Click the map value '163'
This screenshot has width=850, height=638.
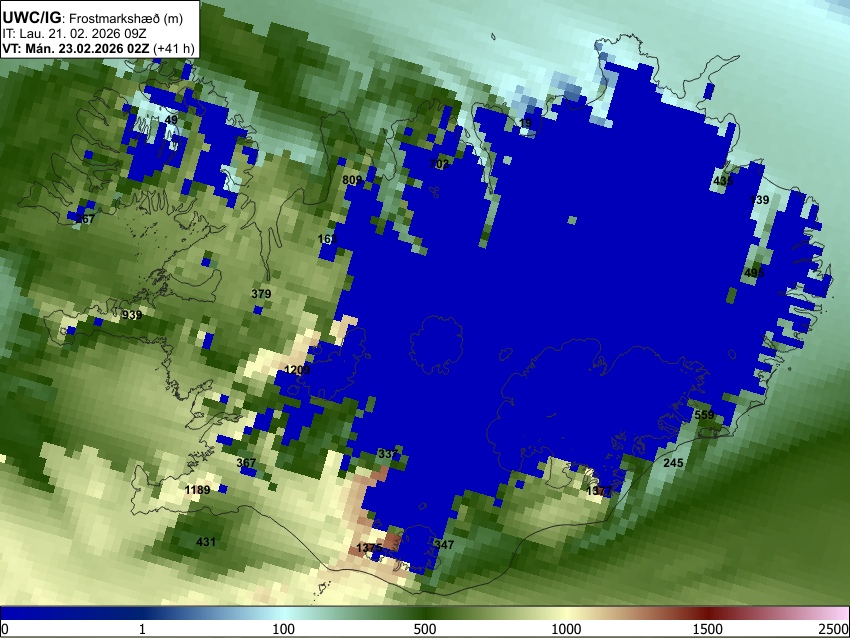click(x=327, y=239)
